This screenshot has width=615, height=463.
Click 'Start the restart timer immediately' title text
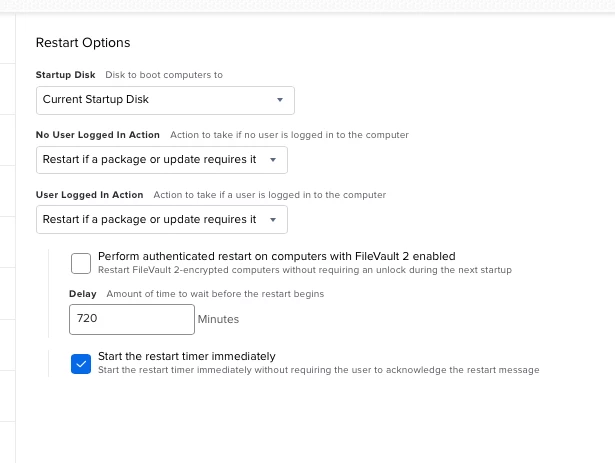187,356
